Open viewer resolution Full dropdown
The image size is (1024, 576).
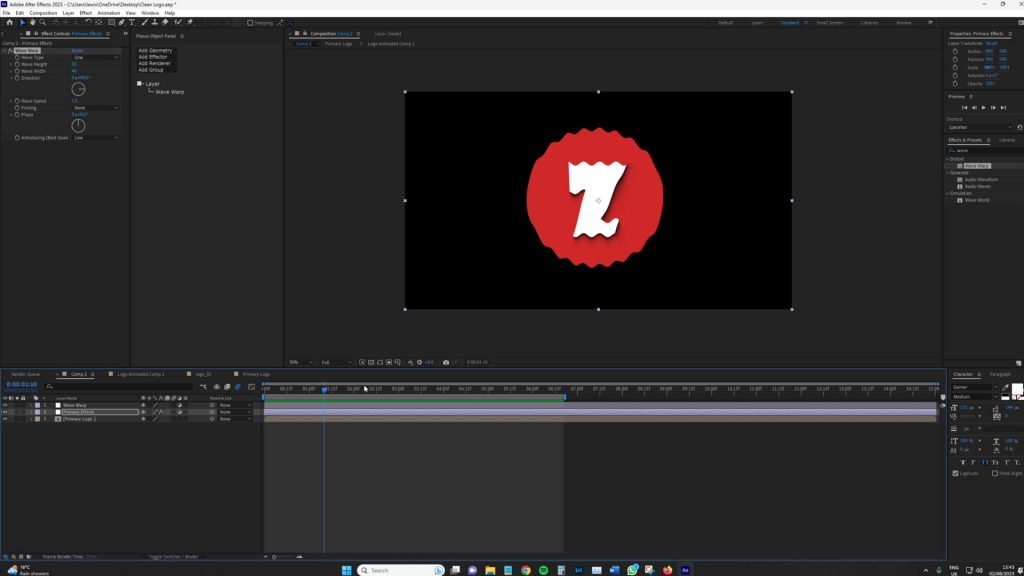(x=336, y=362)
